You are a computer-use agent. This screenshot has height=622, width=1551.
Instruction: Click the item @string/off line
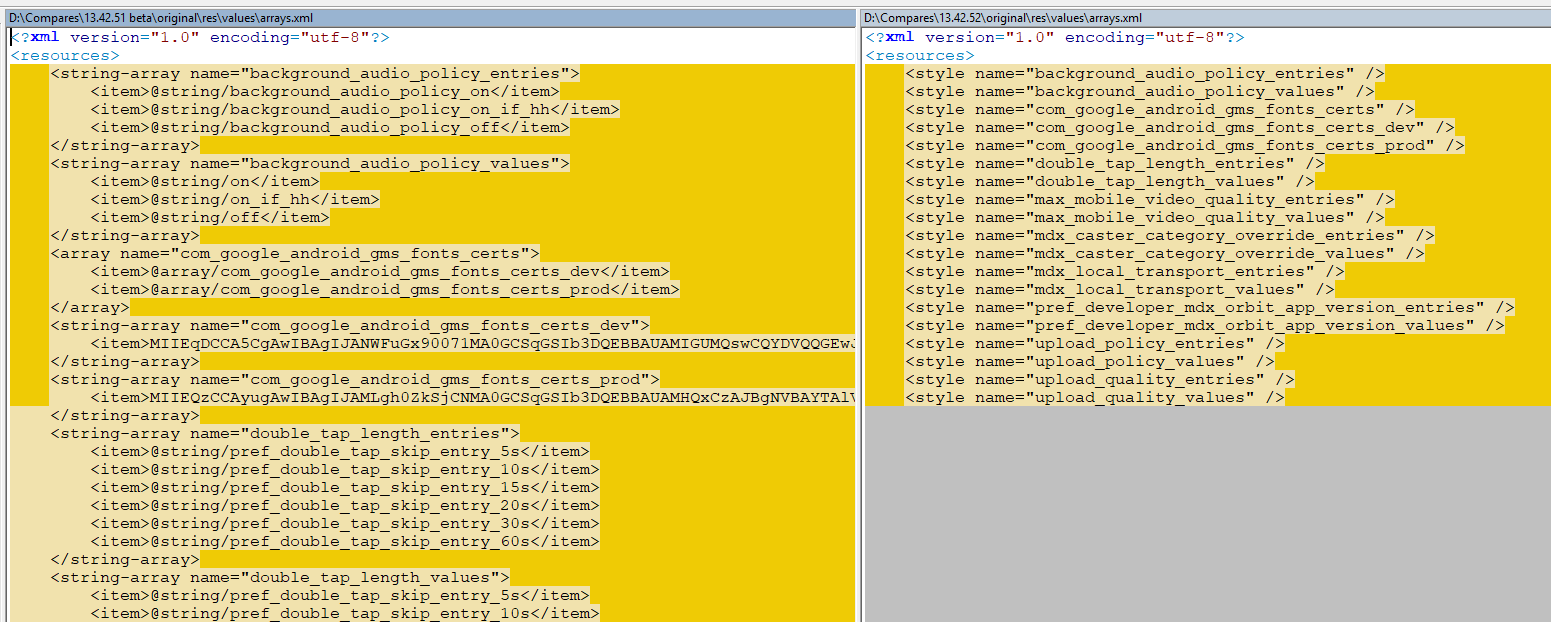pos(210,217)
